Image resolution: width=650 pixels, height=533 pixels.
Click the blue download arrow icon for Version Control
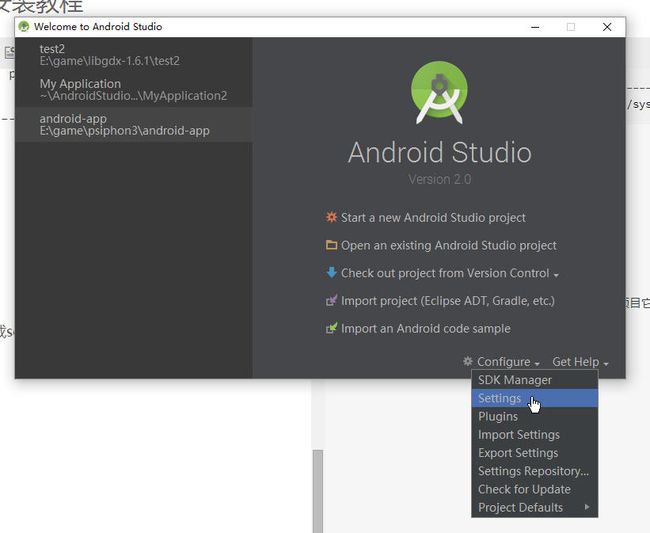[331, 273]
